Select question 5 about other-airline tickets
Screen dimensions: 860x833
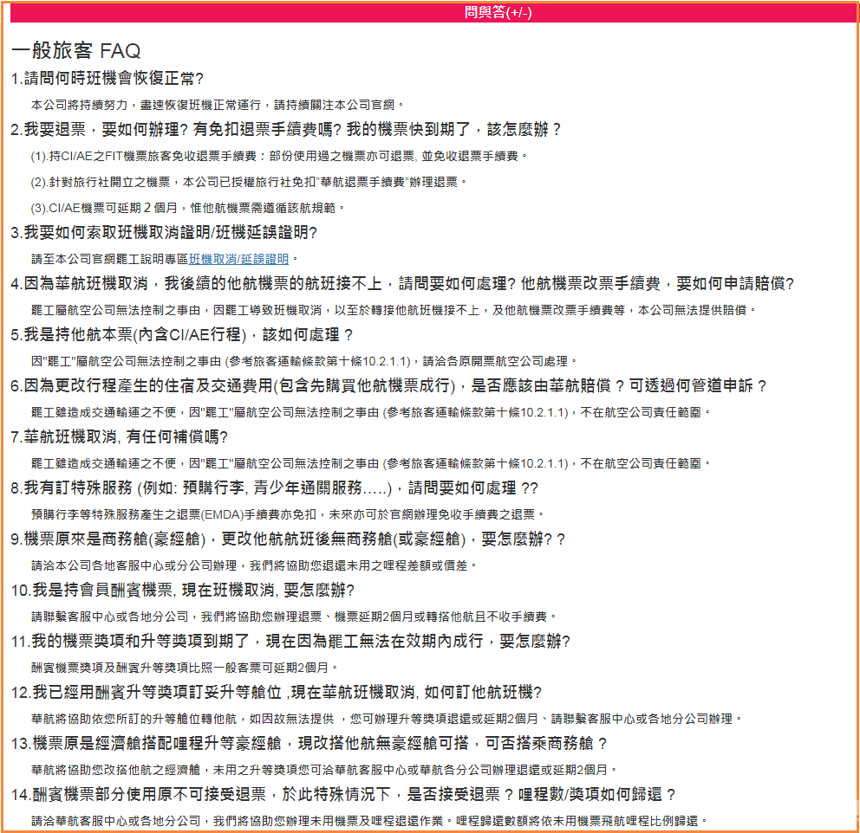click(x=182, y=334)
